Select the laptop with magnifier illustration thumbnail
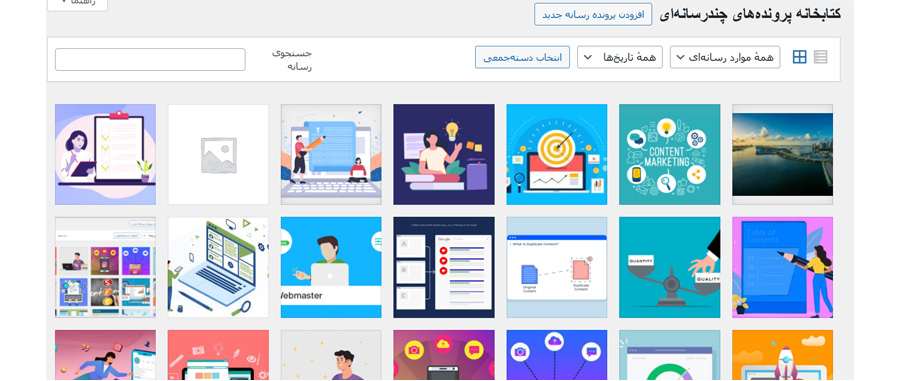This screenshot has width=900, height=381. coord(218,267)
